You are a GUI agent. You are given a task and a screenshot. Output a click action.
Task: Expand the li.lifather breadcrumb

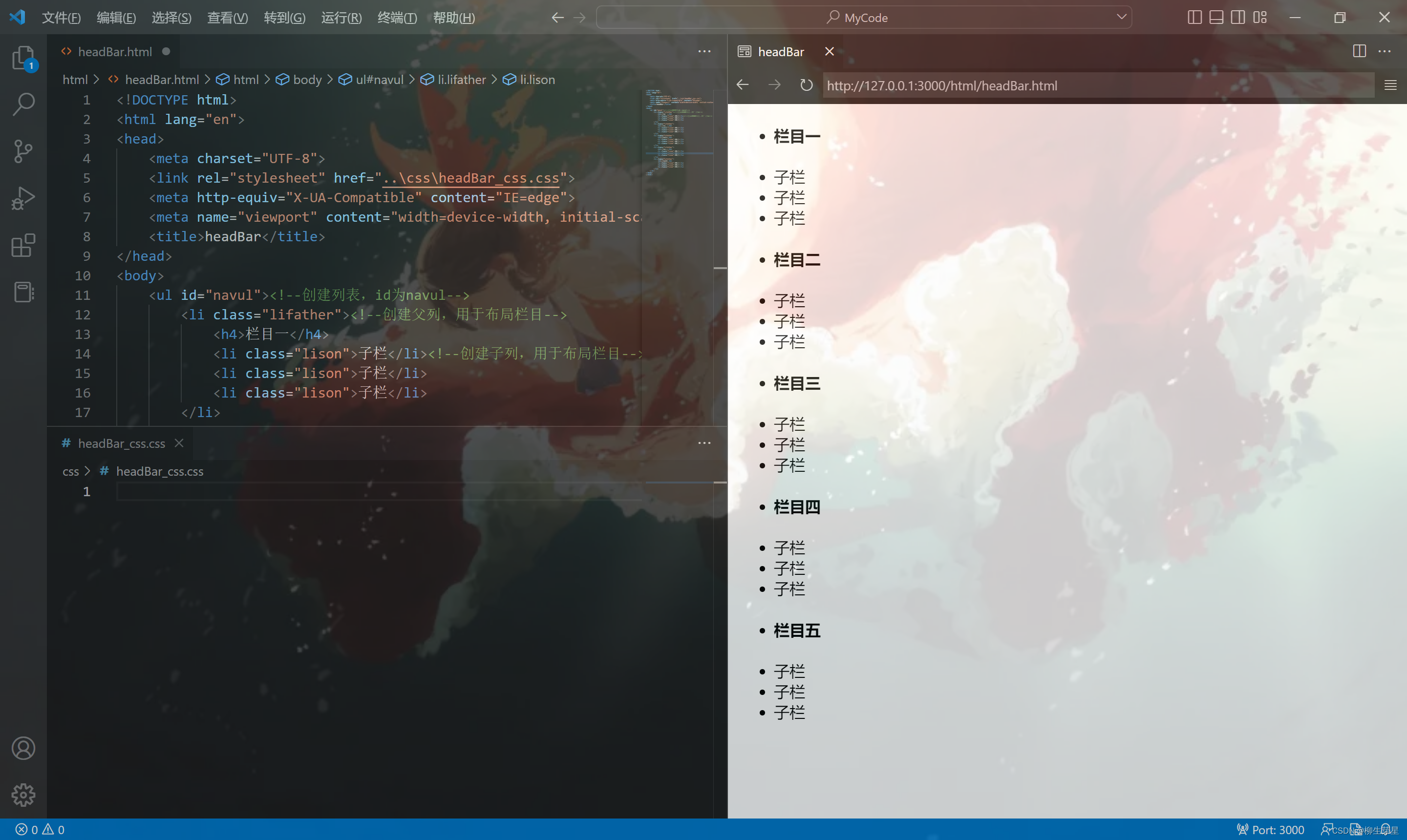tap(453, 80)
